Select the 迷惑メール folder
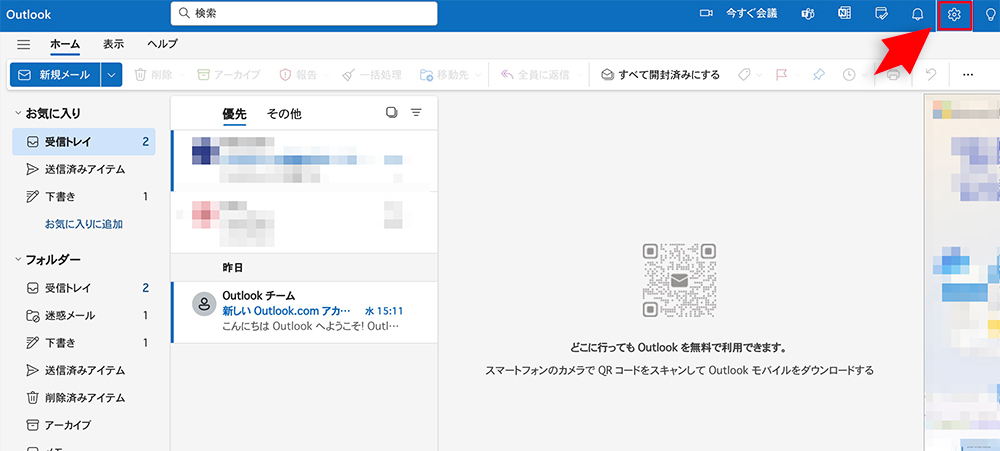This screenshot has width=1000, height=451. pyautogui.click(x=84, y=315)
